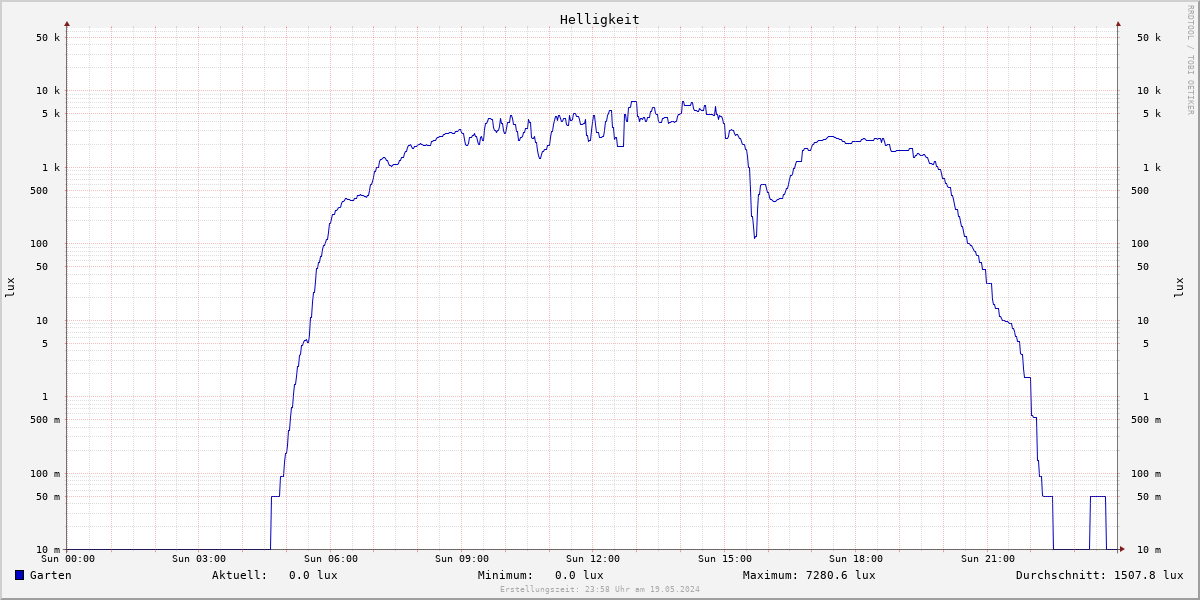Click the "Sun 12:00" time axis label

point(593,559)
